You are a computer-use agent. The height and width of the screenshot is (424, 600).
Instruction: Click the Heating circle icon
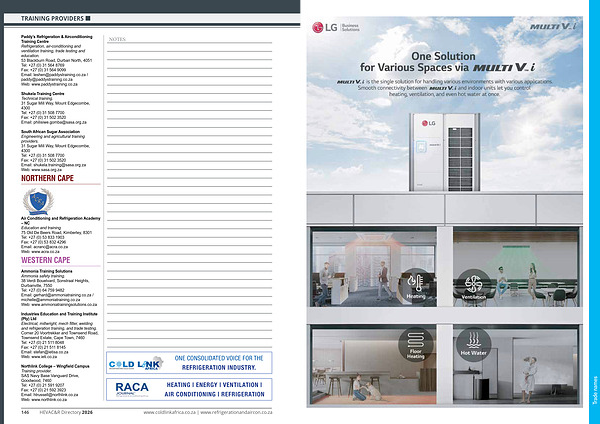[x=417, y=282]
